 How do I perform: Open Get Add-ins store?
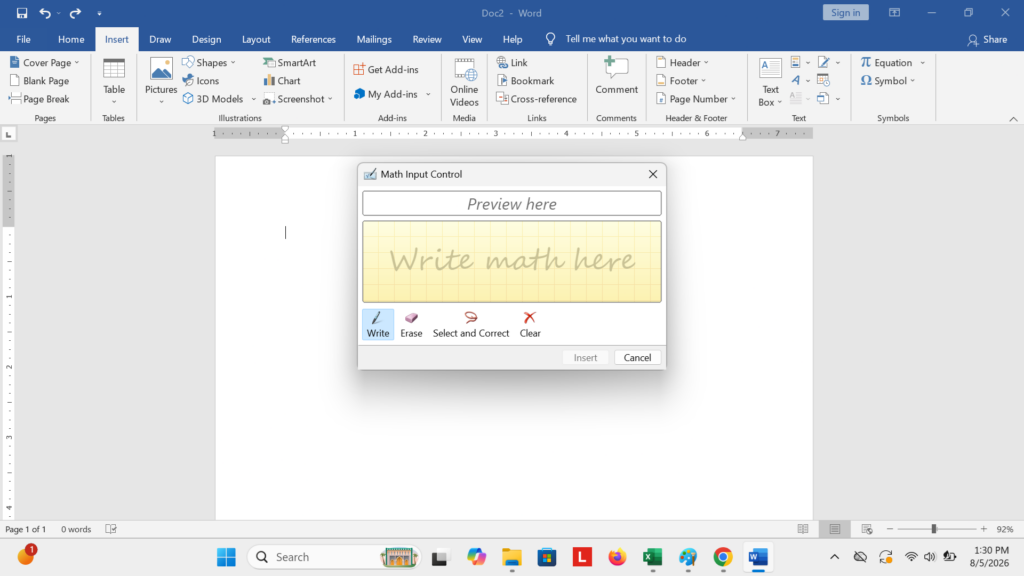(386, 69)
